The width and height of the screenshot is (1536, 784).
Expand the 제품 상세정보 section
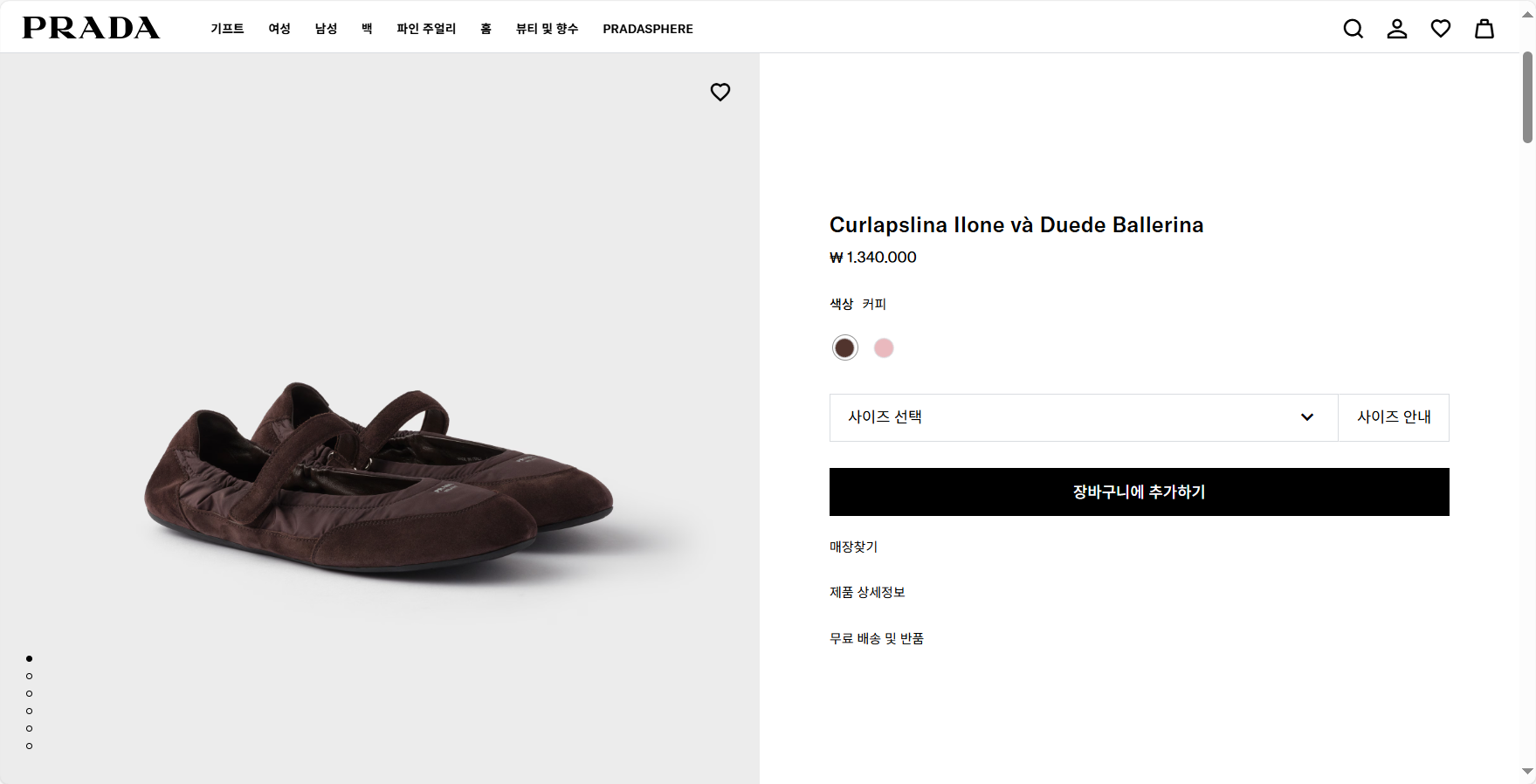coord(867,592)
